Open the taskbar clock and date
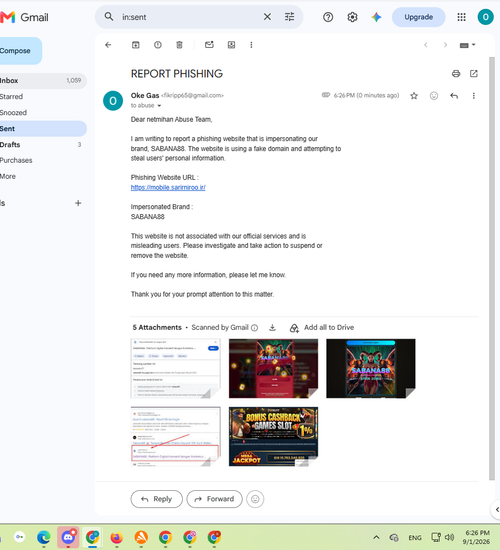Image resolution: width=500 pixels, height=550 pixels. coord(476,537)
